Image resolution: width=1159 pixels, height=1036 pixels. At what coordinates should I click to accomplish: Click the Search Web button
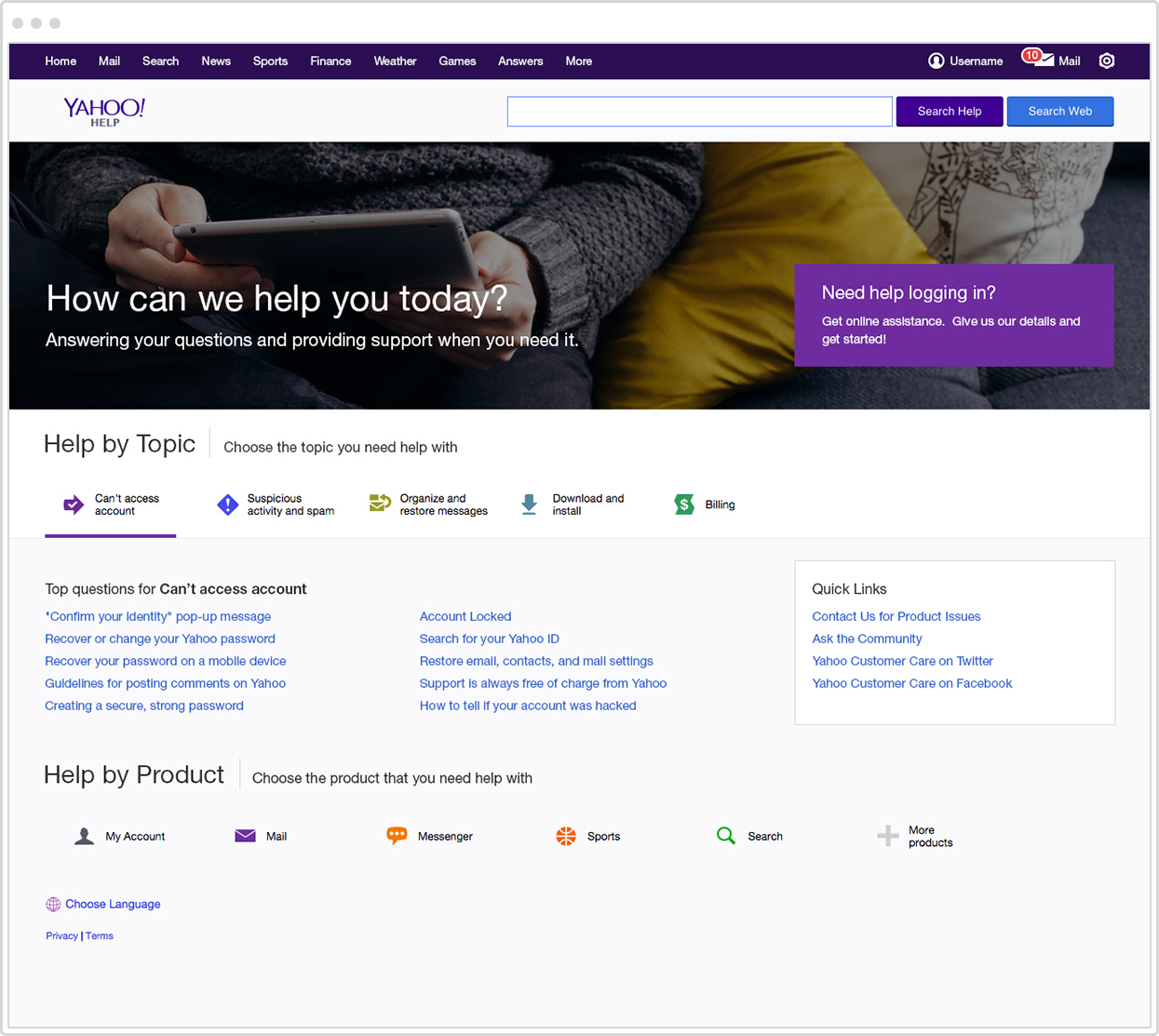(1060, 112)
